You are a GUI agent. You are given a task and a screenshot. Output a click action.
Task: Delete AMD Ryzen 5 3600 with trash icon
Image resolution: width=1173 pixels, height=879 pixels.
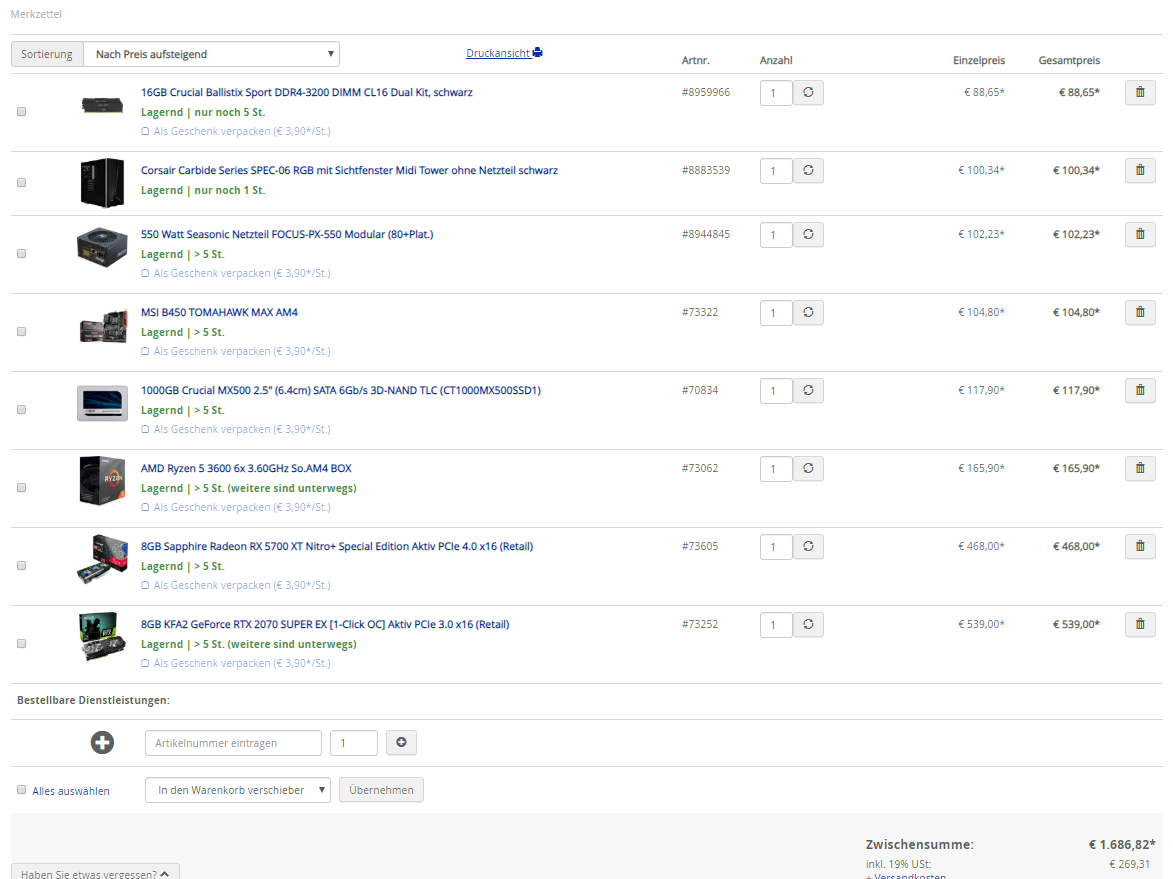coord(1140,468)
